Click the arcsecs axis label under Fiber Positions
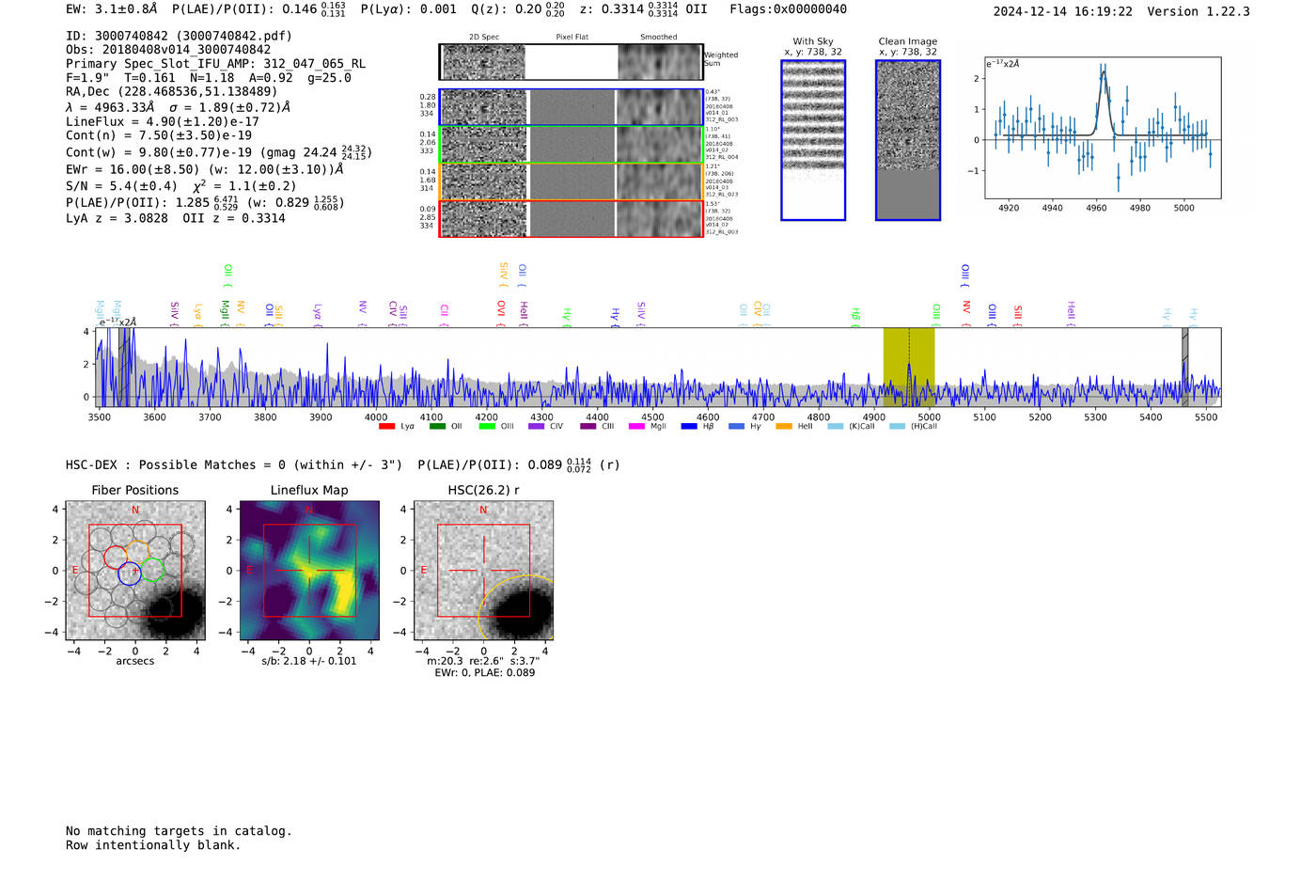 135,661
